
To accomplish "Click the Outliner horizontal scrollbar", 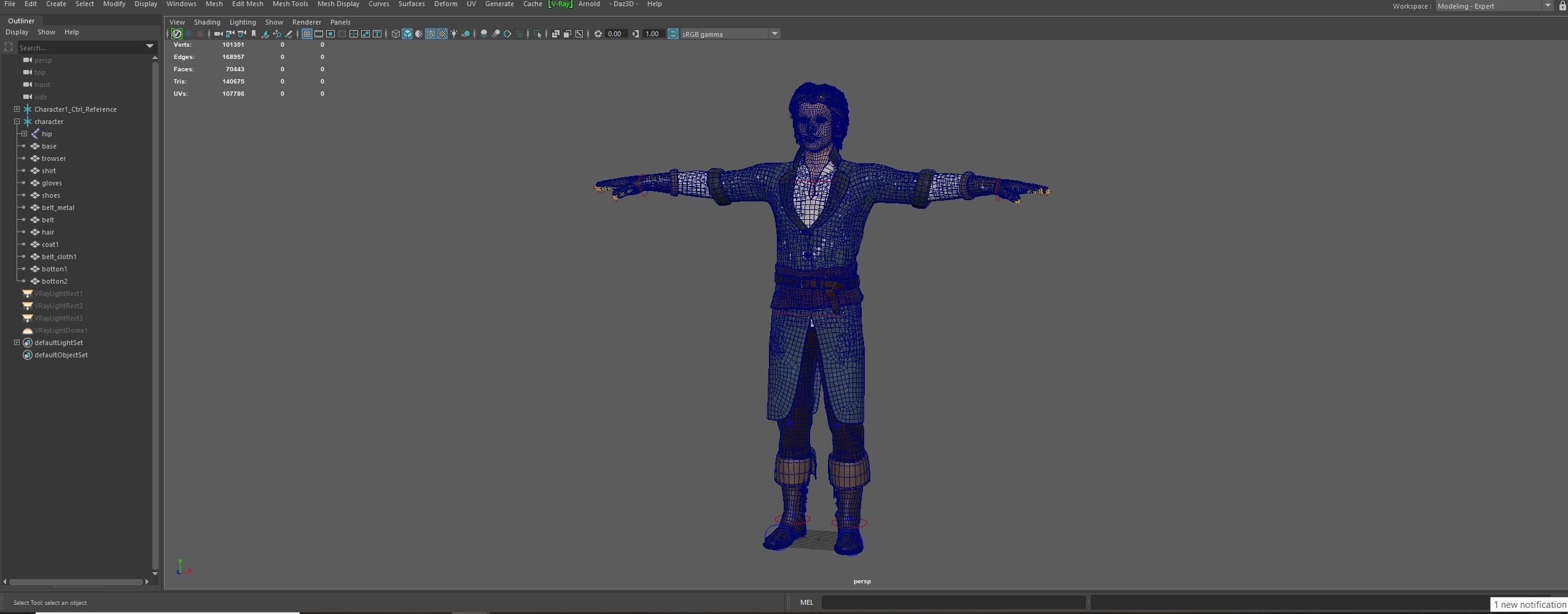I will pyautogui.click(x=76, y=581).
